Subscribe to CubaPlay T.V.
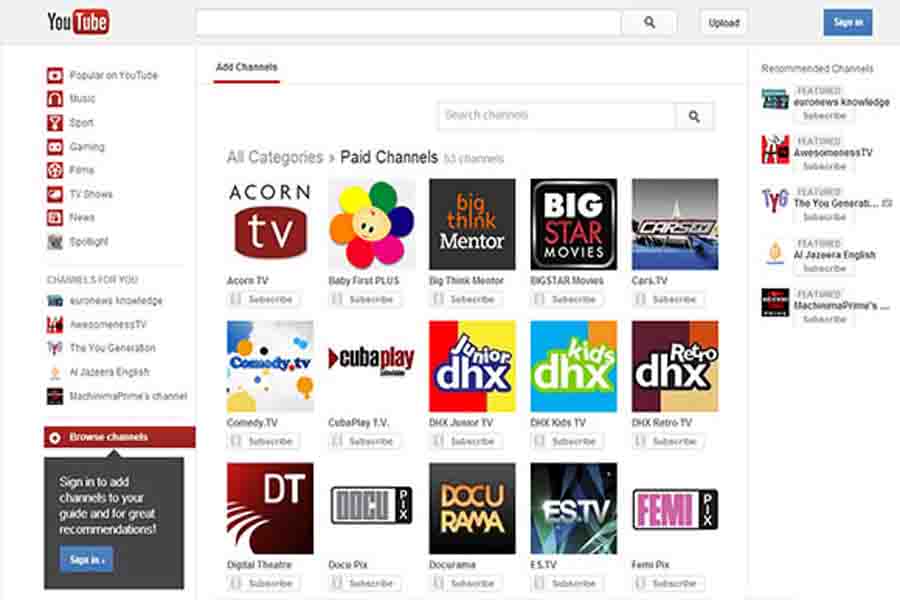 tap(363, 442)
